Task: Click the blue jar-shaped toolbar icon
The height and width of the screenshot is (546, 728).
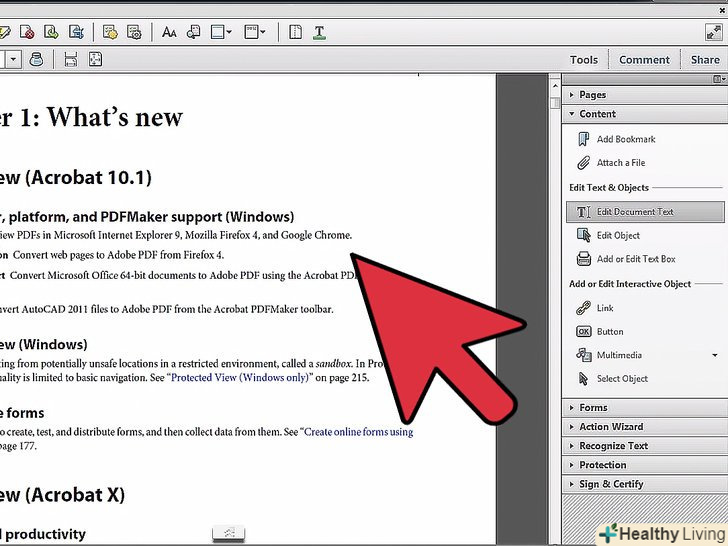Action: pos(36,59)
